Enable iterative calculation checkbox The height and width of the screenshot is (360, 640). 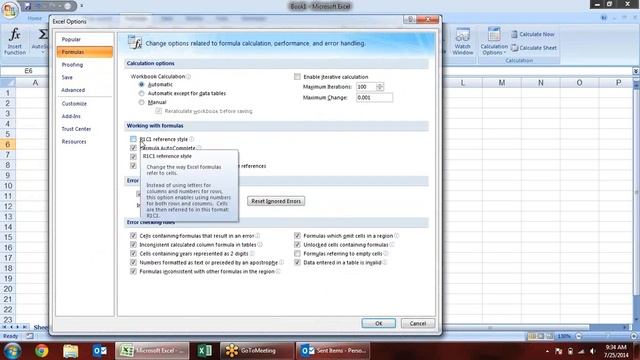[x=297, y=77]
